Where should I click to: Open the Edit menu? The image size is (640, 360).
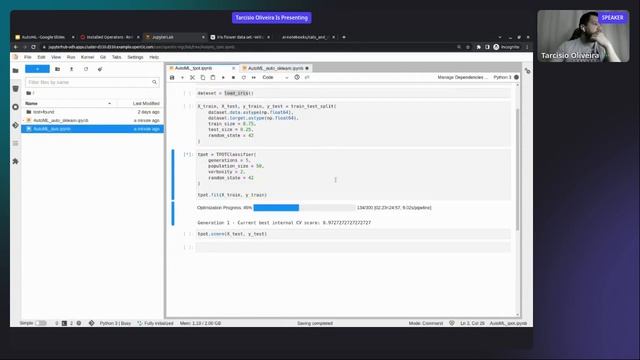pos(41,57)
